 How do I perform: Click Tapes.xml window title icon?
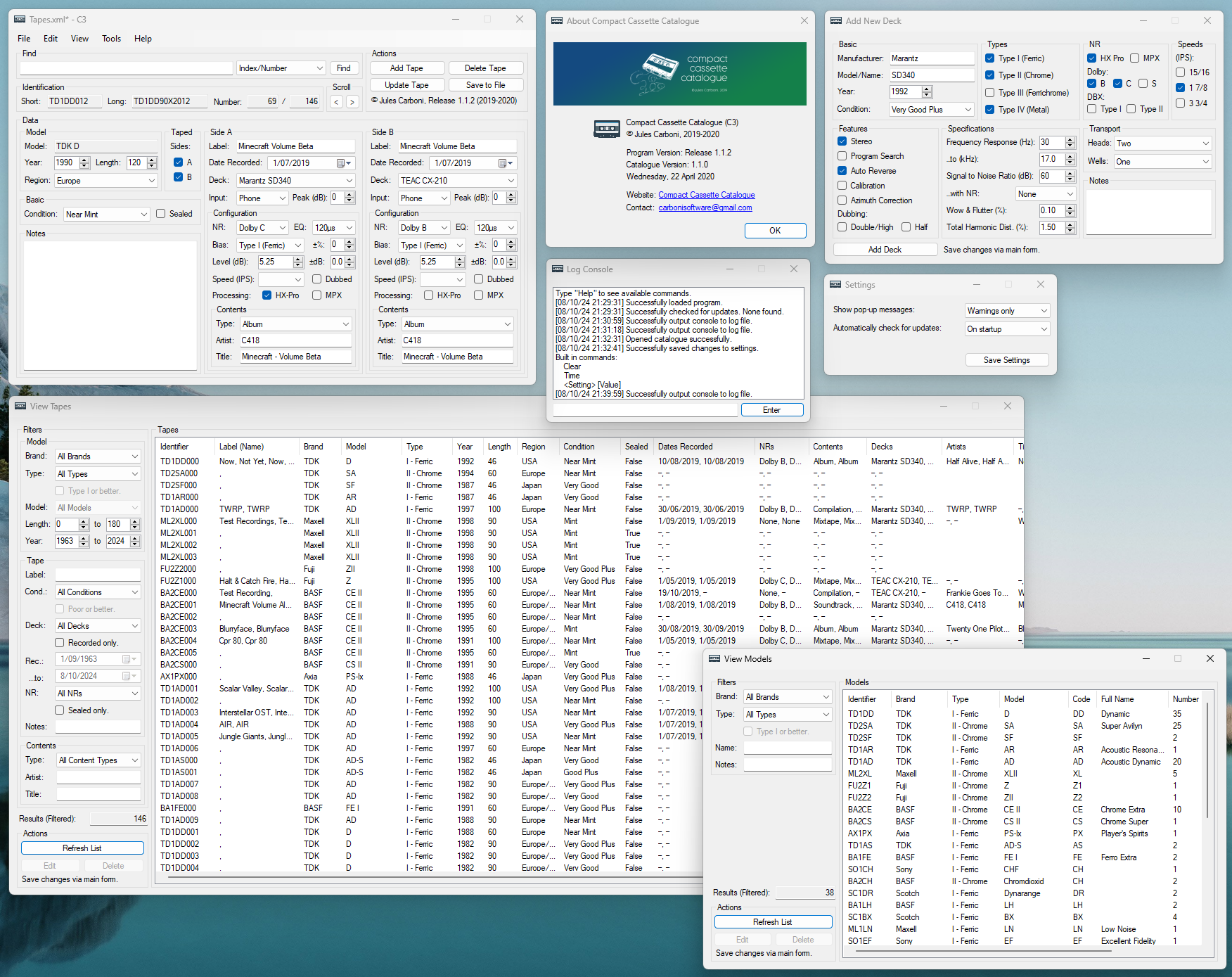pyautogui.click(x=20, y=19)
